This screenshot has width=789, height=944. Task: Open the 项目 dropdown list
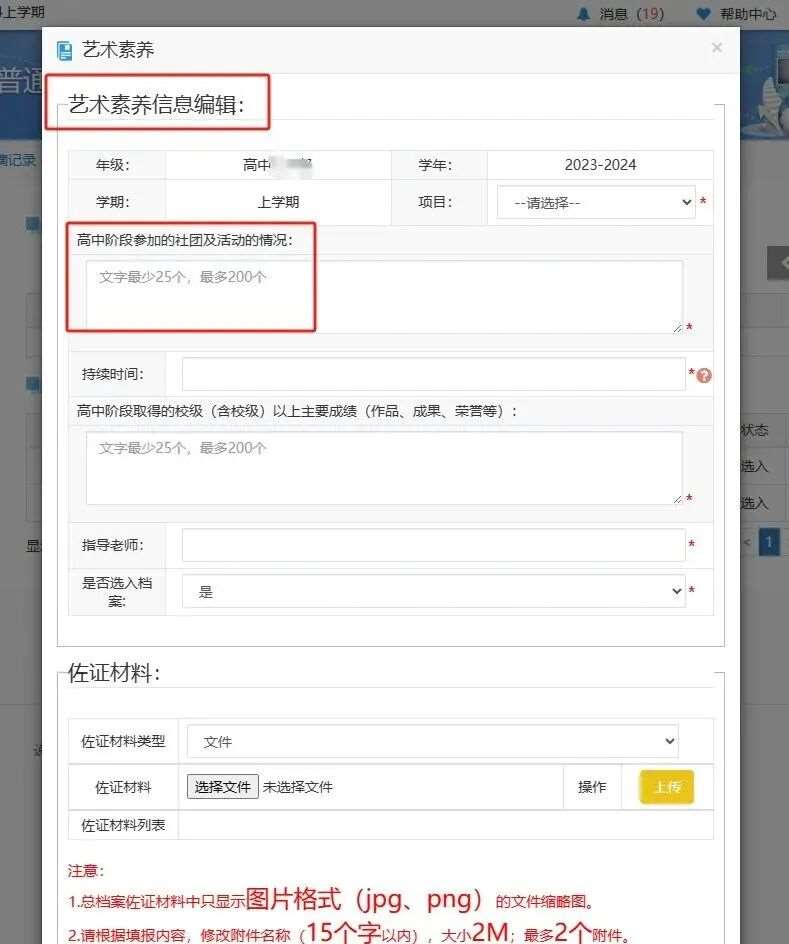click(x=596, y=202)
